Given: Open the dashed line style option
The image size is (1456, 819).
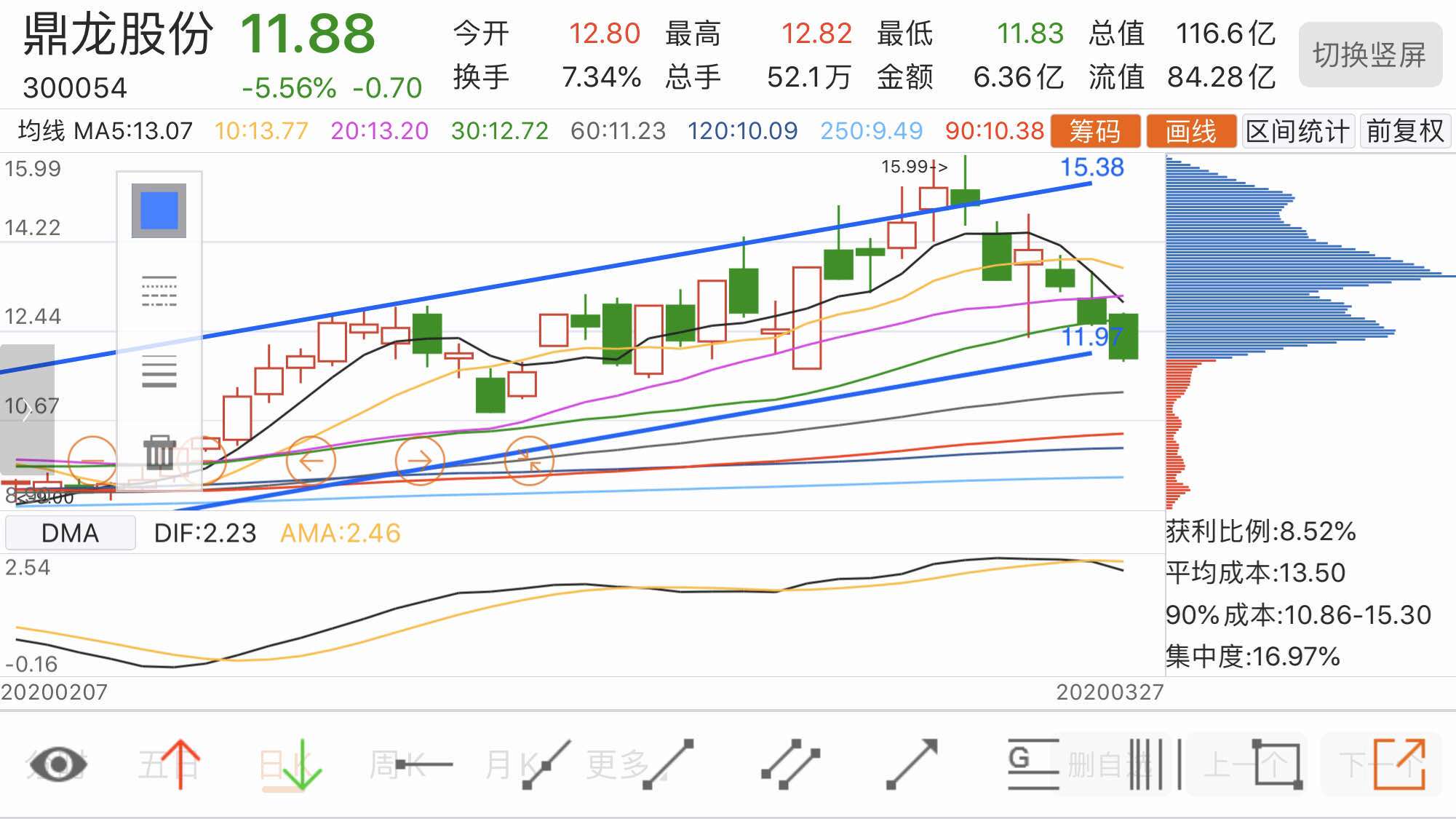Looking at the screenshot, I should tap(159, 291).
